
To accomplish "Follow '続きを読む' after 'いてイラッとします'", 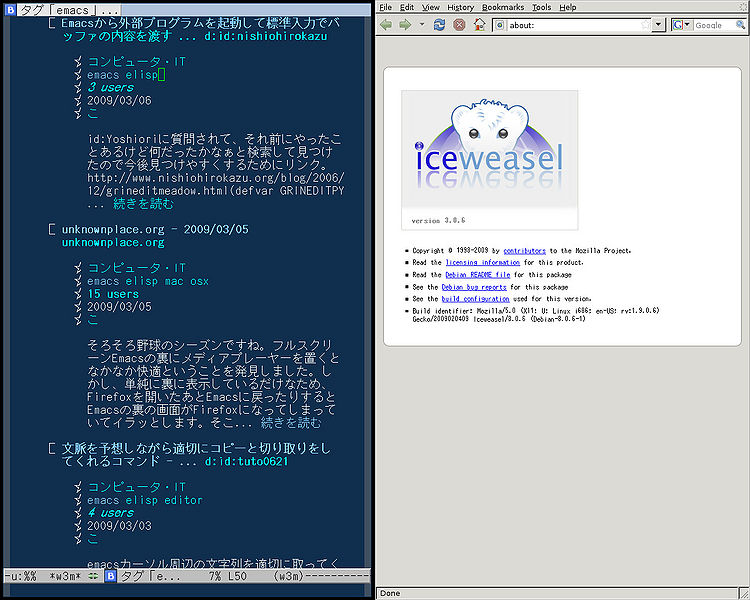I will [x=291, y=423].
